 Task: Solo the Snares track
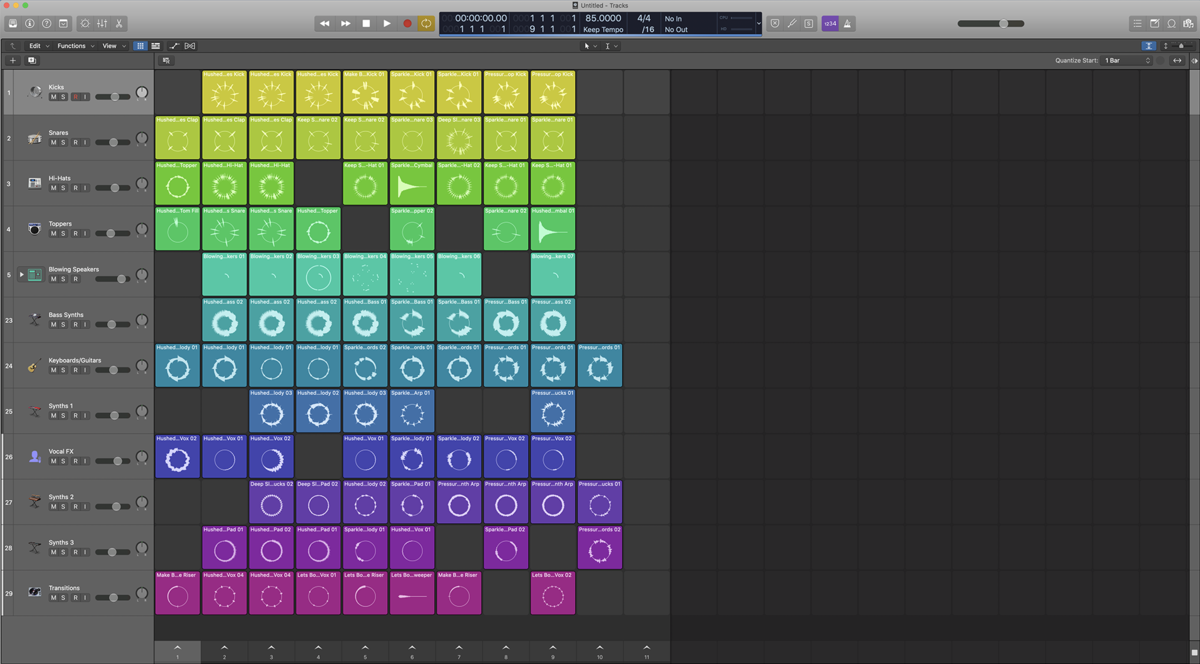tap(65, 142)
